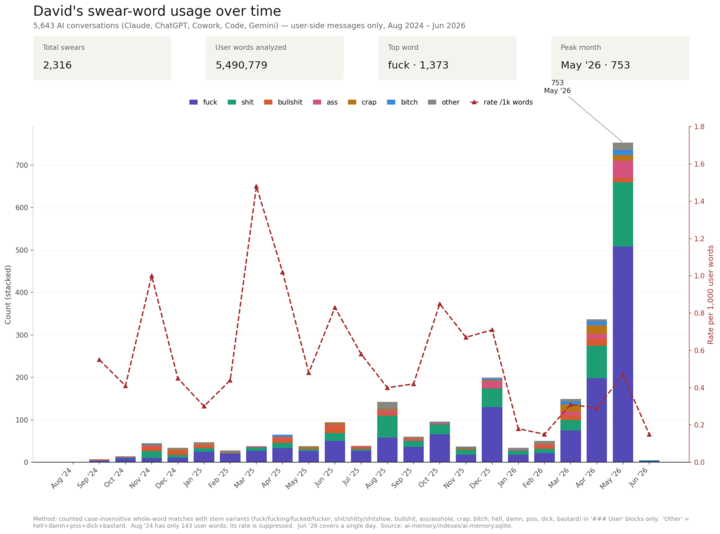Click the rate line marker above Sep '24
720x534 pixels.
click(x=99, y=360)
